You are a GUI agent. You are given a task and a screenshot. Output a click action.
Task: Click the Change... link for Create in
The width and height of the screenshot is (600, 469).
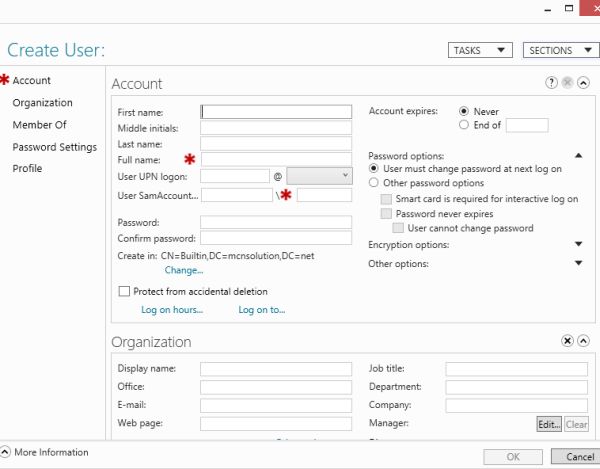[184, 270]
